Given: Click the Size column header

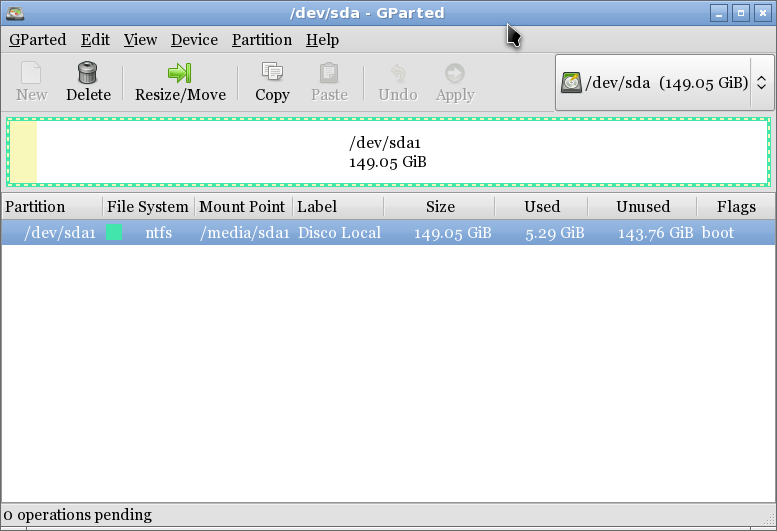Looking at the screenshot, I should pyautogui.click(x=439, y=207).
